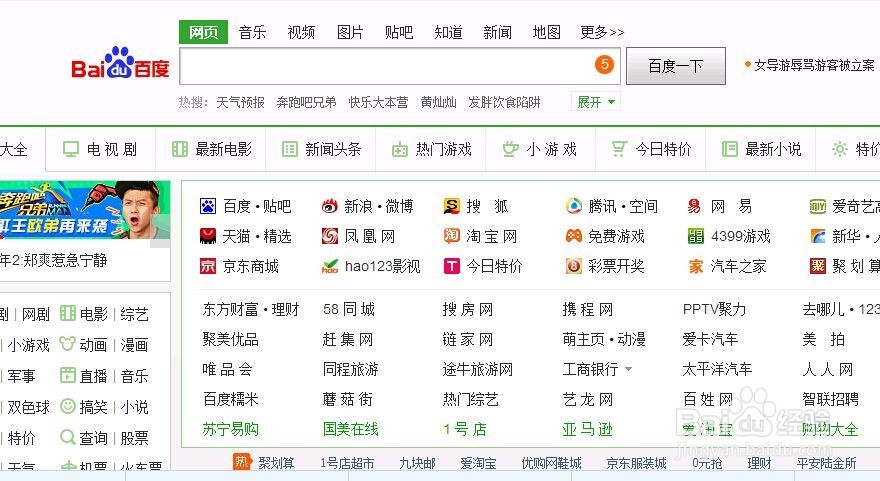Click the 4399游戏 icon
The width and height of the screenshot is (880, 481).
pyautogui.click(x=695, y=236)
